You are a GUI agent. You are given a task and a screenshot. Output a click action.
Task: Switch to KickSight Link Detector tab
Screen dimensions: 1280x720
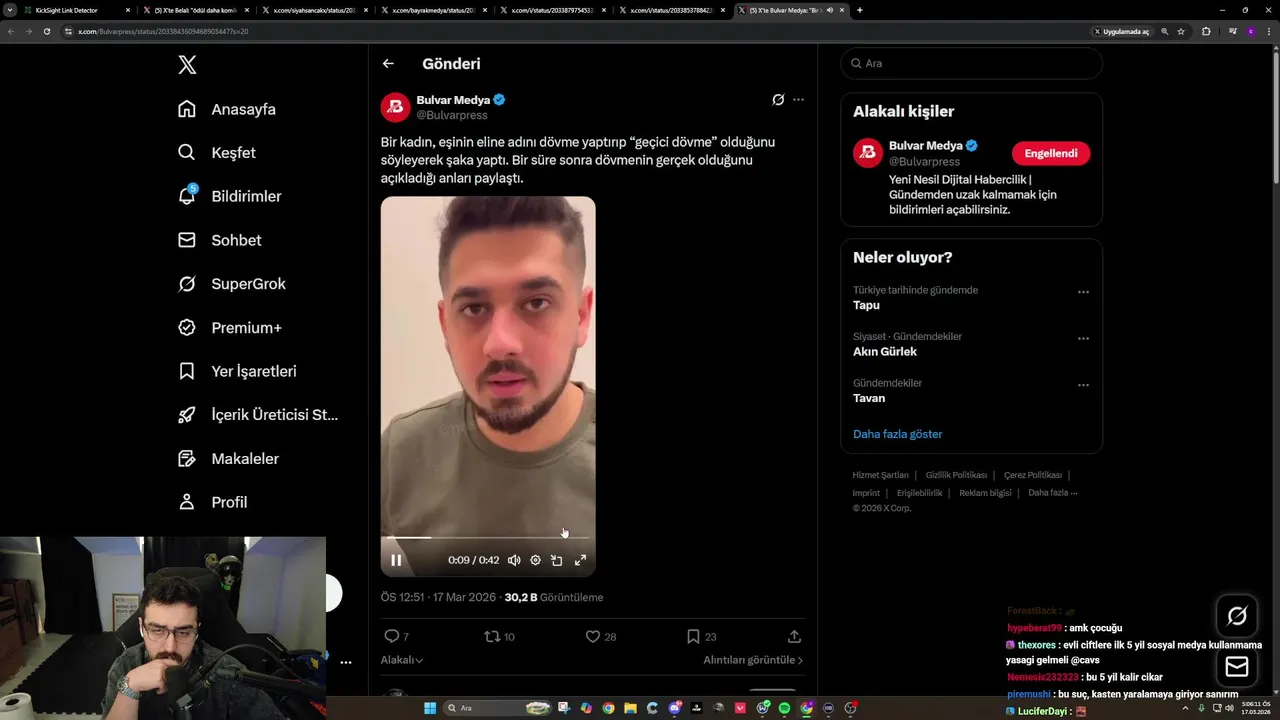pyautogui.click(x=77, y=10)
